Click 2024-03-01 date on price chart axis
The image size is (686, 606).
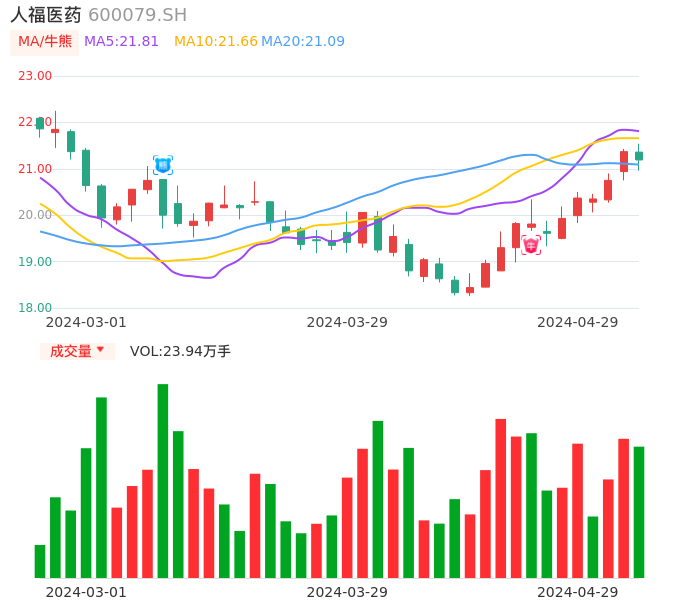tap(86, 322)
